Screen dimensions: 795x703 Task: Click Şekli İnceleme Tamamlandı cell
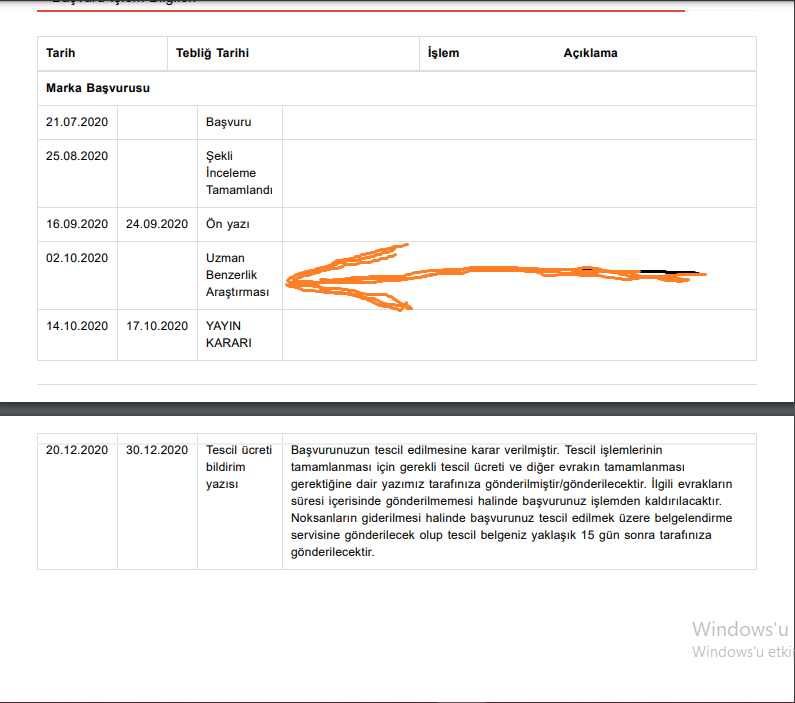point(239,173)
